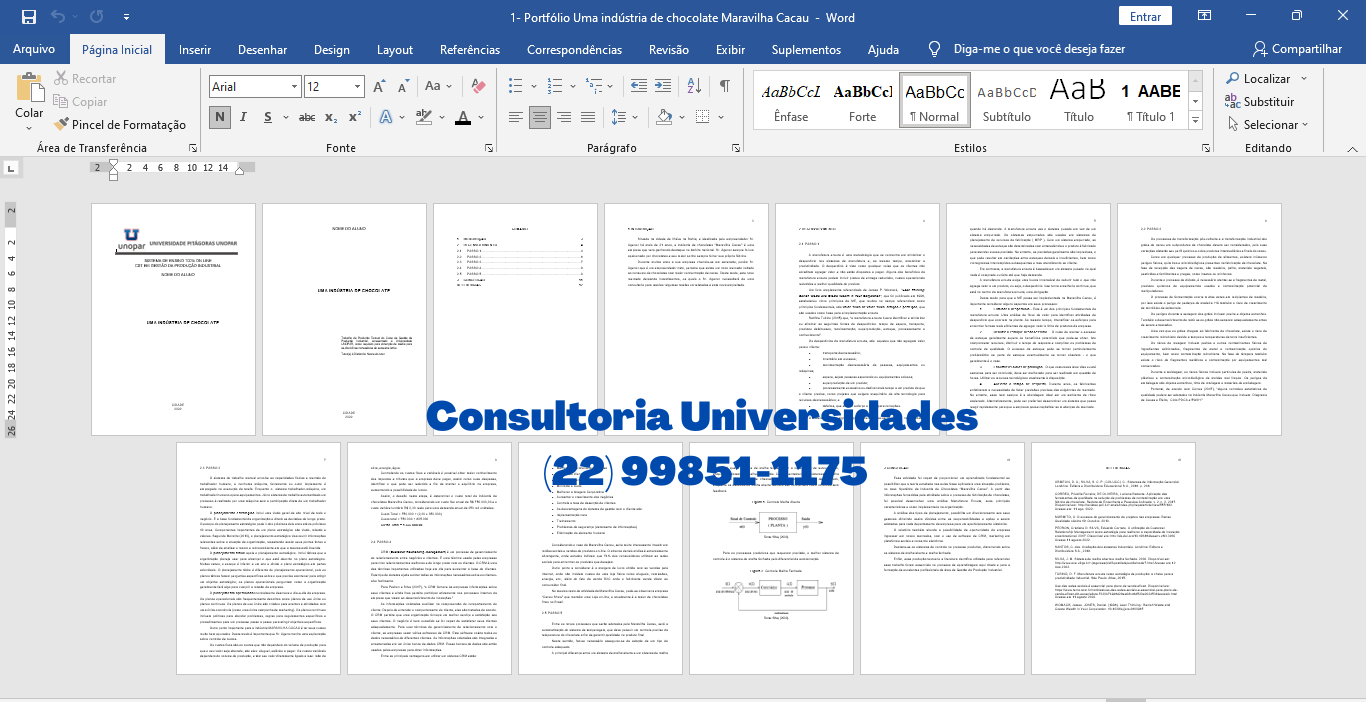
Task: Toggle center alignment button
Action: click(540, 117)
